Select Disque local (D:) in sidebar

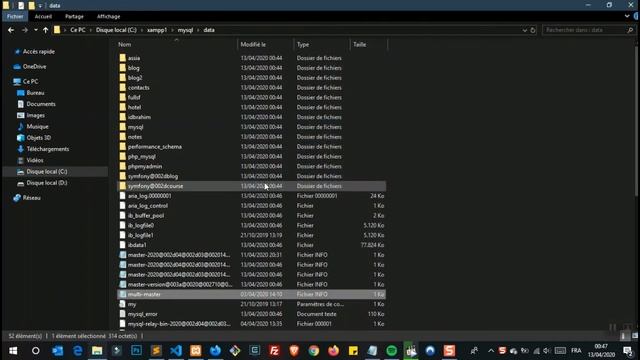(x=47, y=183)
